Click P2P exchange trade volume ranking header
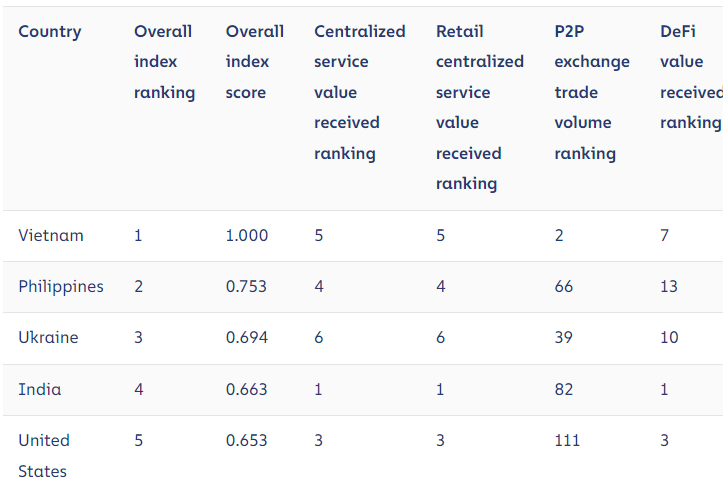 tap(592, 92)
